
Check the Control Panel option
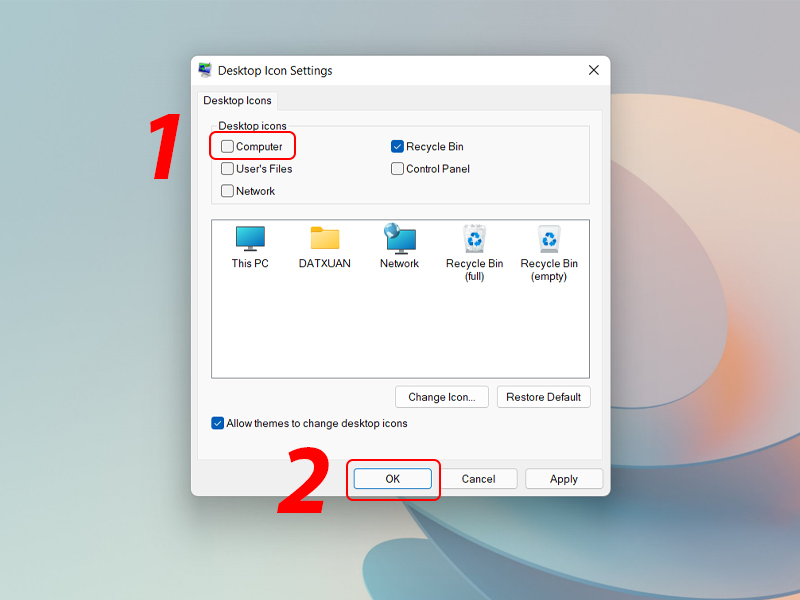point(397,168)
